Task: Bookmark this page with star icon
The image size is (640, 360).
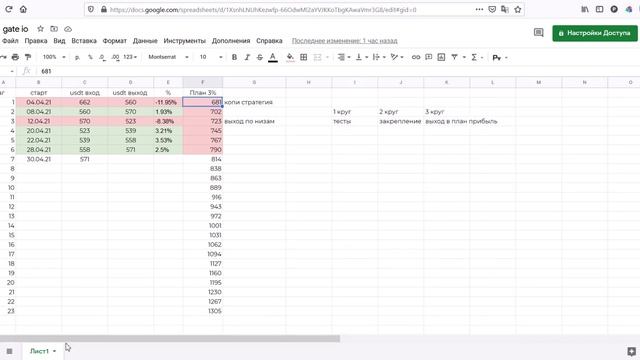Action: coord(518,9)
